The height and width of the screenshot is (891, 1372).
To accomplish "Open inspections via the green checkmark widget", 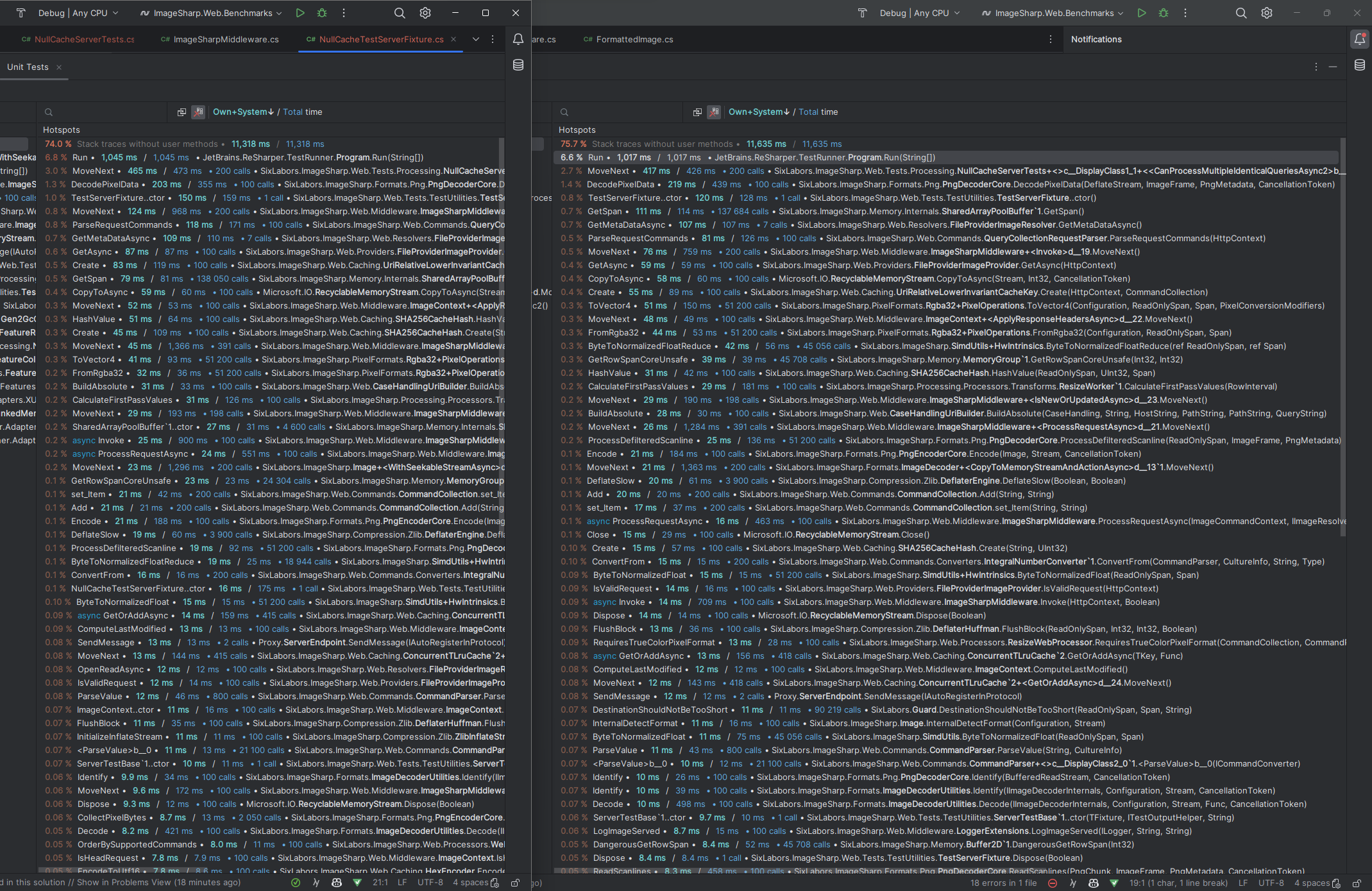I will pyautogui.click(x=296, y=883).
